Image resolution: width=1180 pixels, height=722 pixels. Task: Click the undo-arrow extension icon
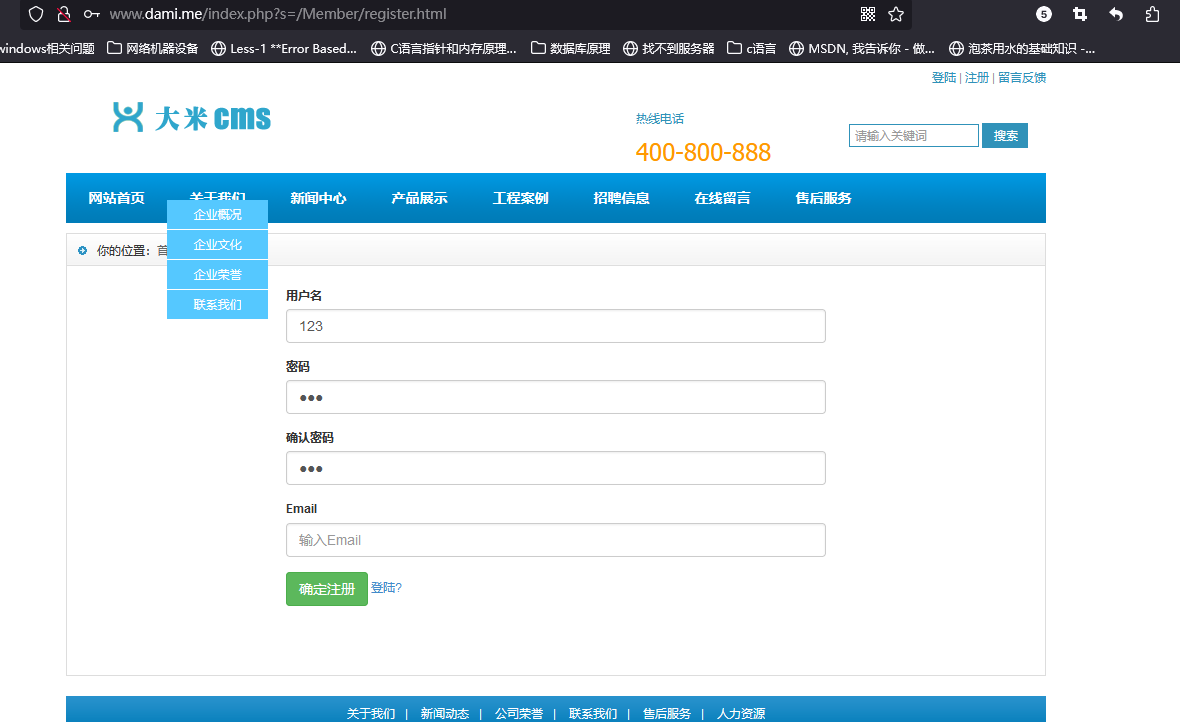pos(1117,14)
